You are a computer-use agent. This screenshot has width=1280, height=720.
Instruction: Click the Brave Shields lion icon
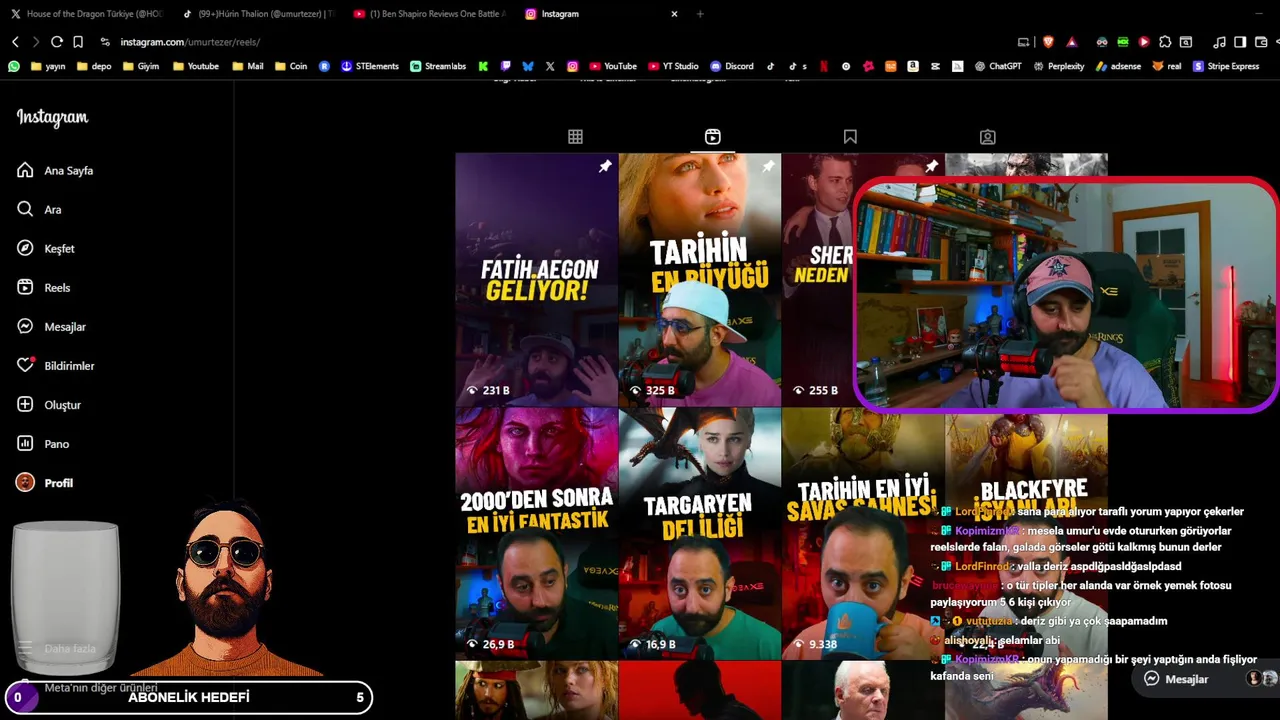[1048, 42]
